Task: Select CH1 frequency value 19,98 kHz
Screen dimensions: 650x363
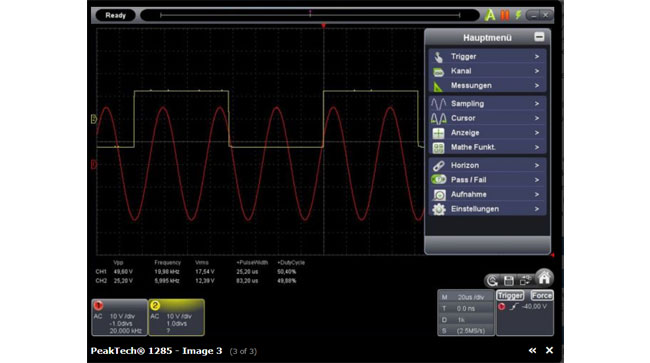Action: pyautogui.click(x=167, y=272)
